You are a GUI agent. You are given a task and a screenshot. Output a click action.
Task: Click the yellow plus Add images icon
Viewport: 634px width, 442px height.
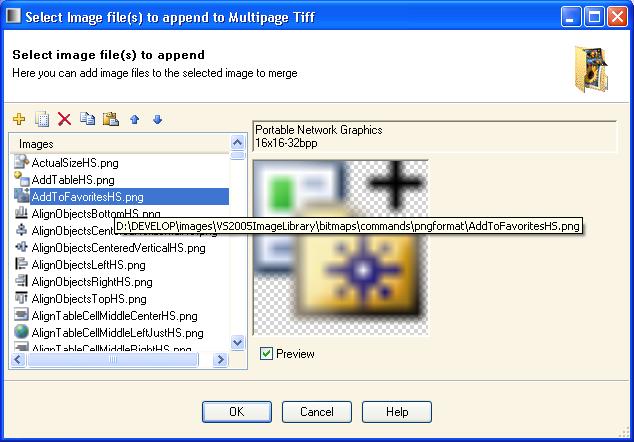point(19,119)
